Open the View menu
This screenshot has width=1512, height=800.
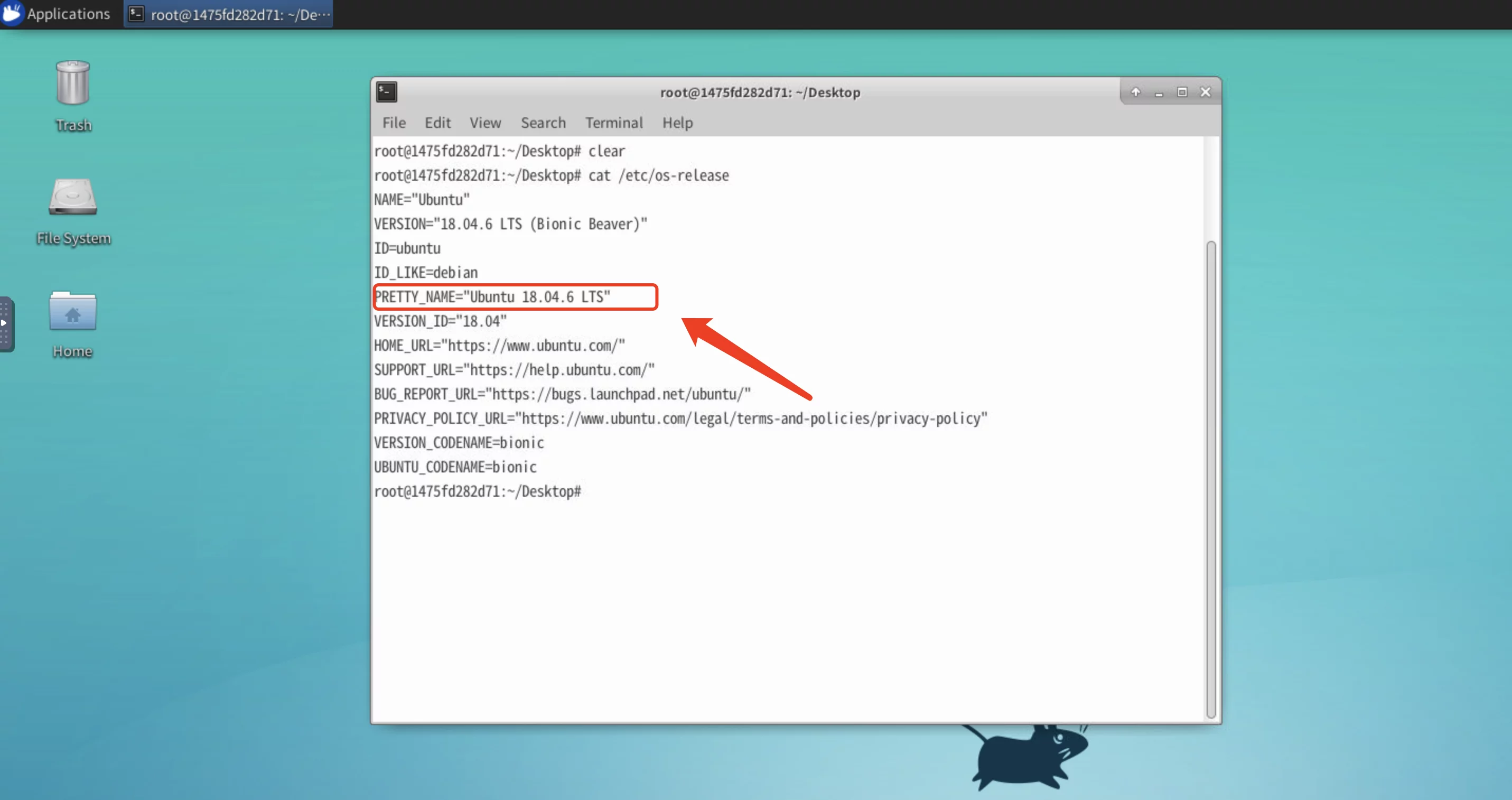click(x=485, y=123)
